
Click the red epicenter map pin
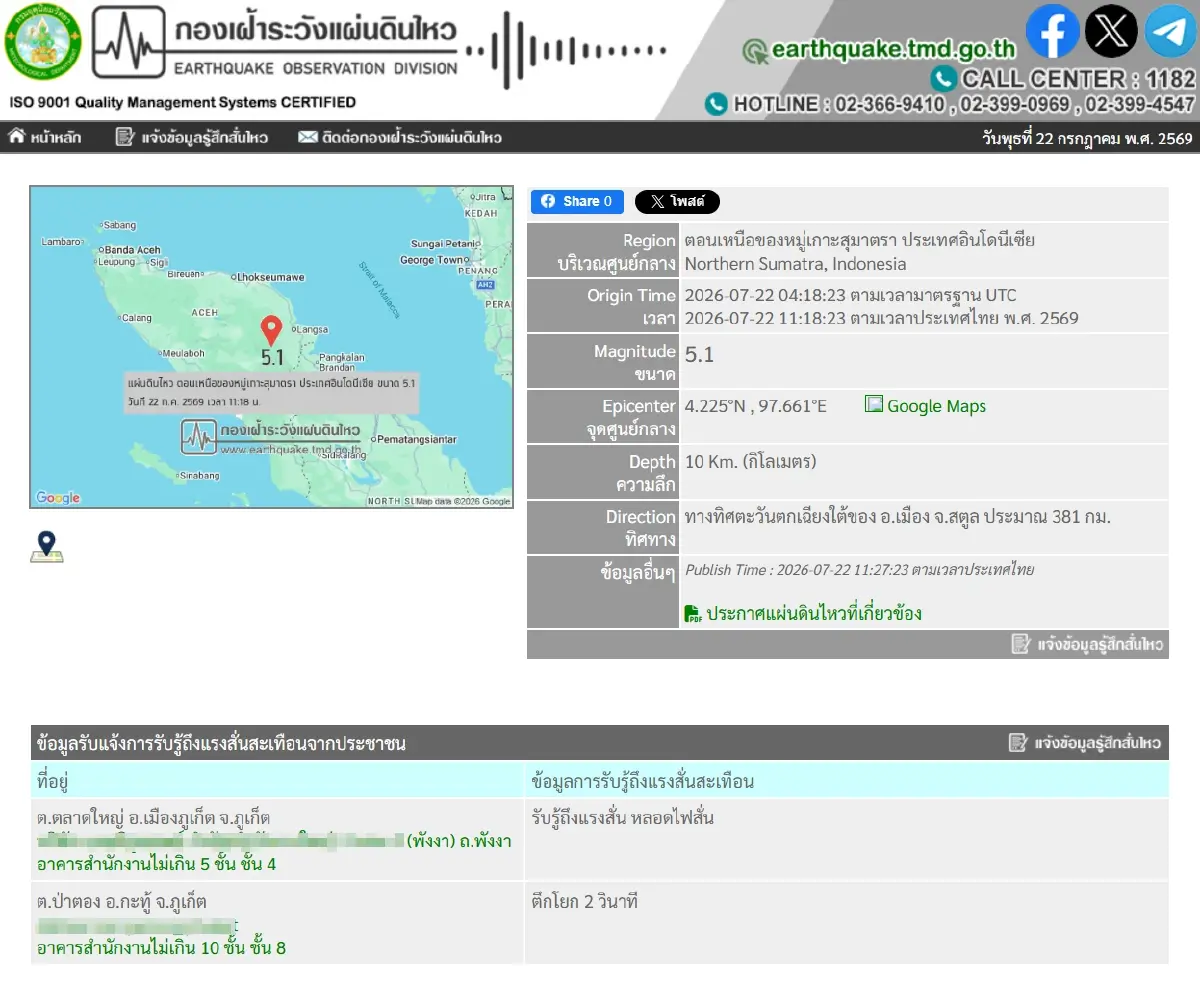[271, 331]
